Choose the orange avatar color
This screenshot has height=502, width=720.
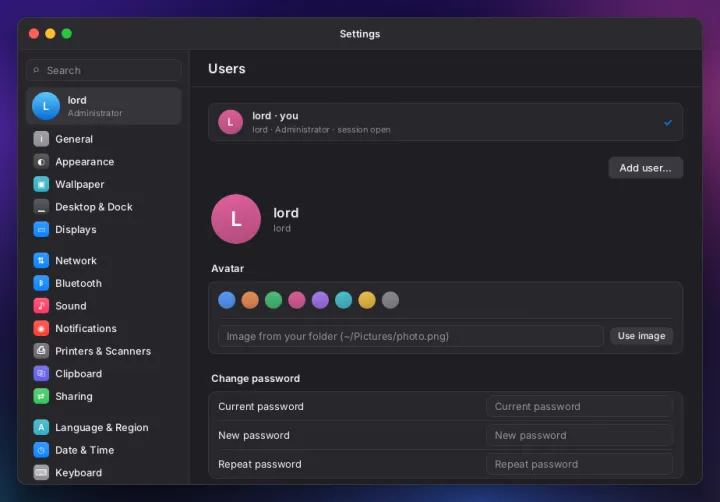tap(250, 300)
